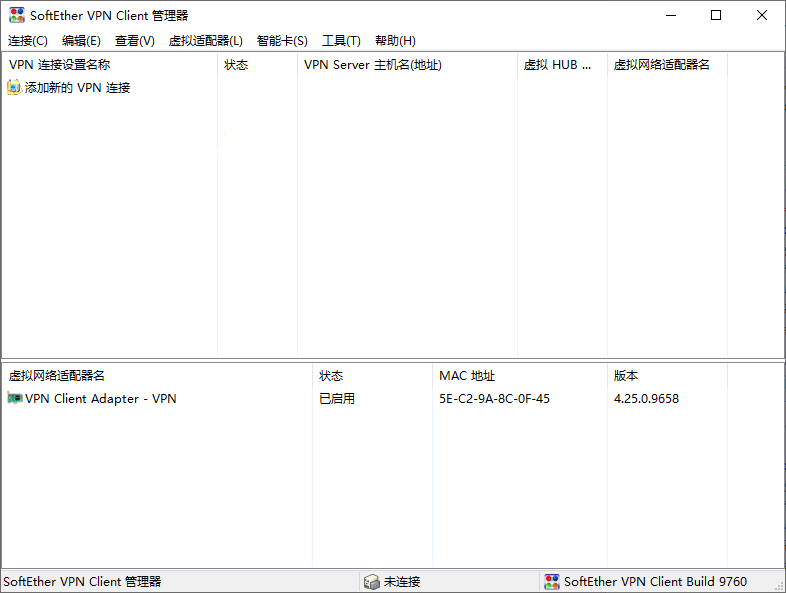
Task: Click the 未连接 status bar text
Action: tap(402, 581)
